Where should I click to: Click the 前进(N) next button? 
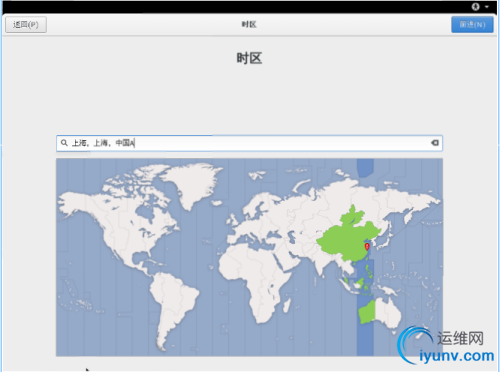click(x=472, y=25)
